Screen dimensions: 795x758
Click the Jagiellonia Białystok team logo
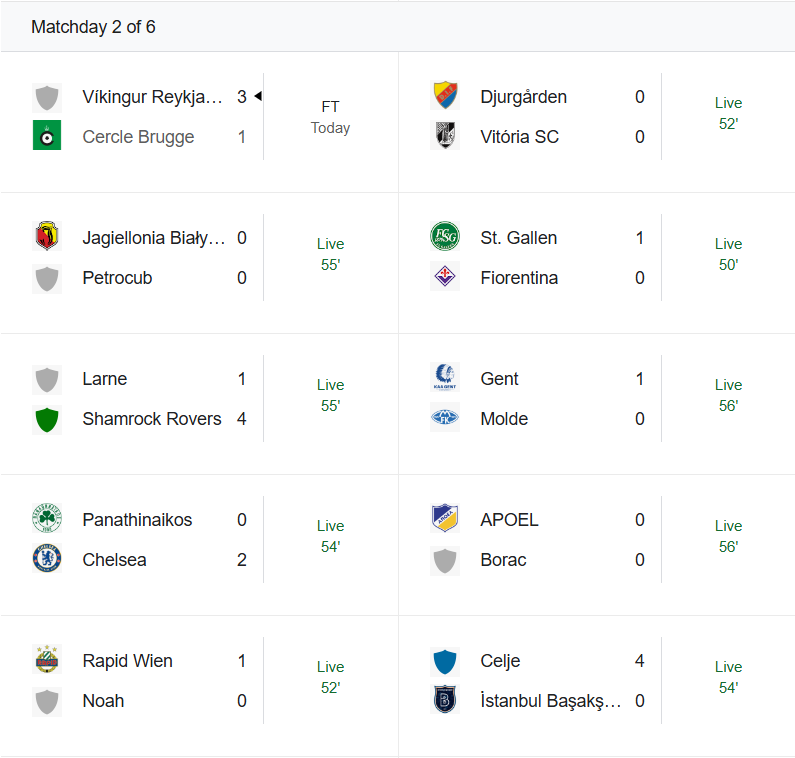click(47, 237)
